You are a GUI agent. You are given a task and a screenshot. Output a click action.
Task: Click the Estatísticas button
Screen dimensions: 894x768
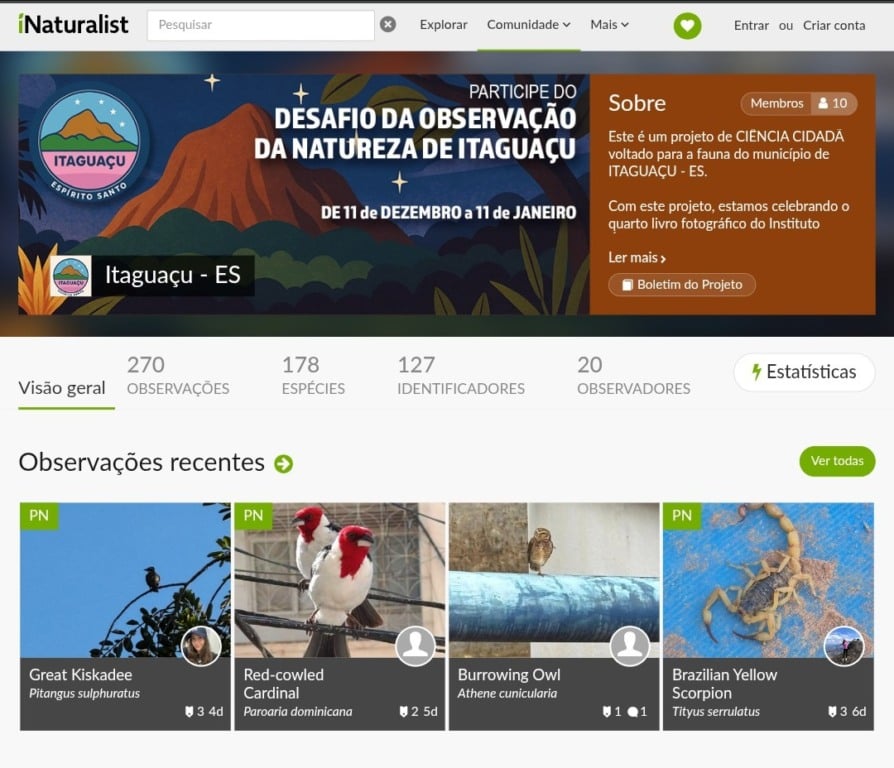(804, 372)
